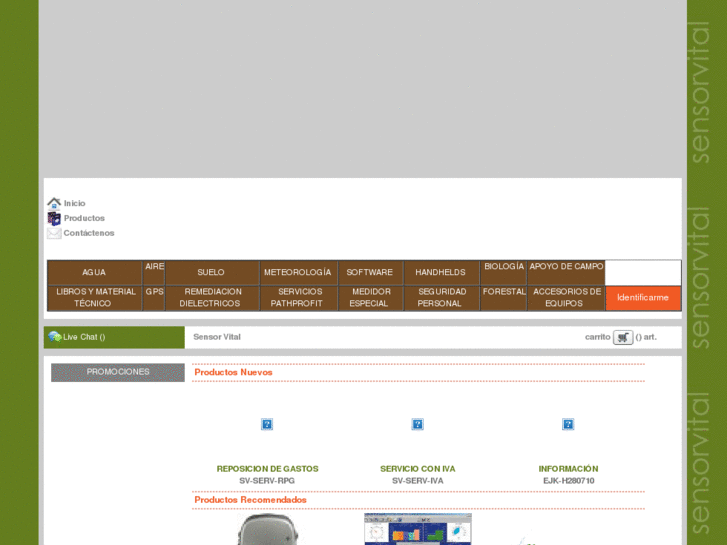The image size is (727, 545).
Task: Open LIBROS Y MATERIAL TÉCNICO category
Action: pyautogui.click(x=94, y=298)
